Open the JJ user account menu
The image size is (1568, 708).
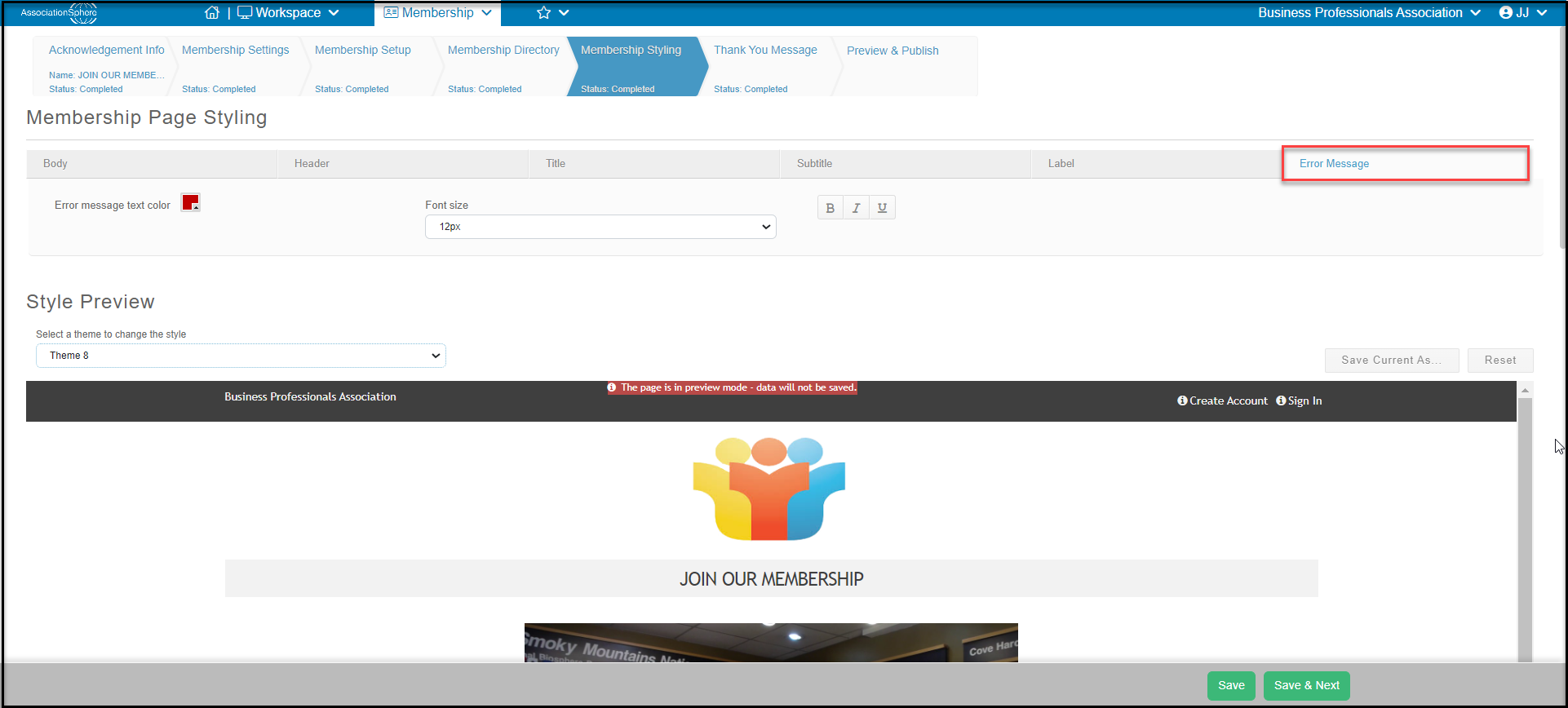coord(1523,12)
